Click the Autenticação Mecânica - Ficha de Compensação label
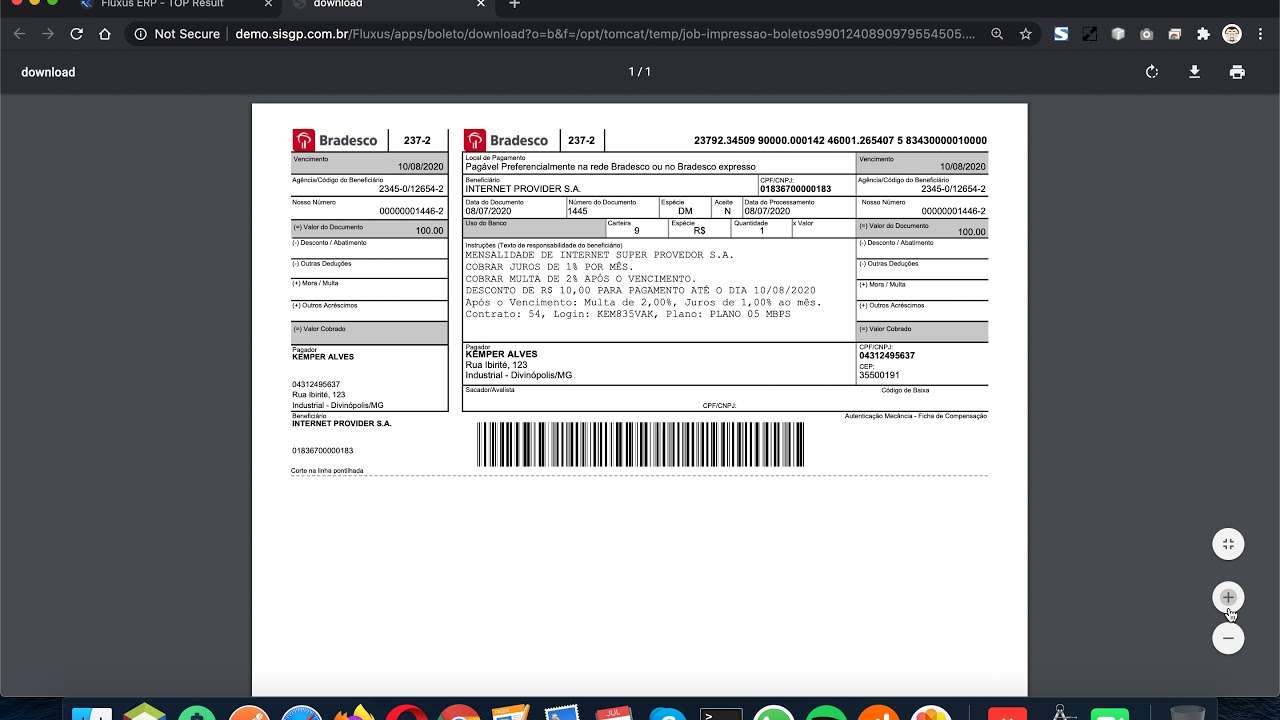The height and width of the screenshot is (720, 1280). click(916, 416)
